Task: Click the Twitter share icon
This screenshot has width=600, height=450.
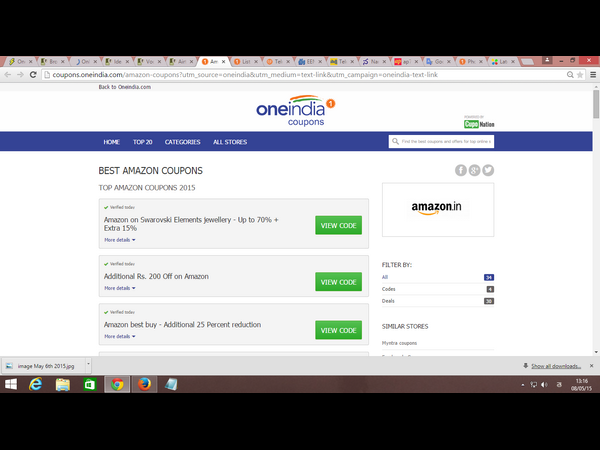Action: pyautogui.click(x=488, y=170)
